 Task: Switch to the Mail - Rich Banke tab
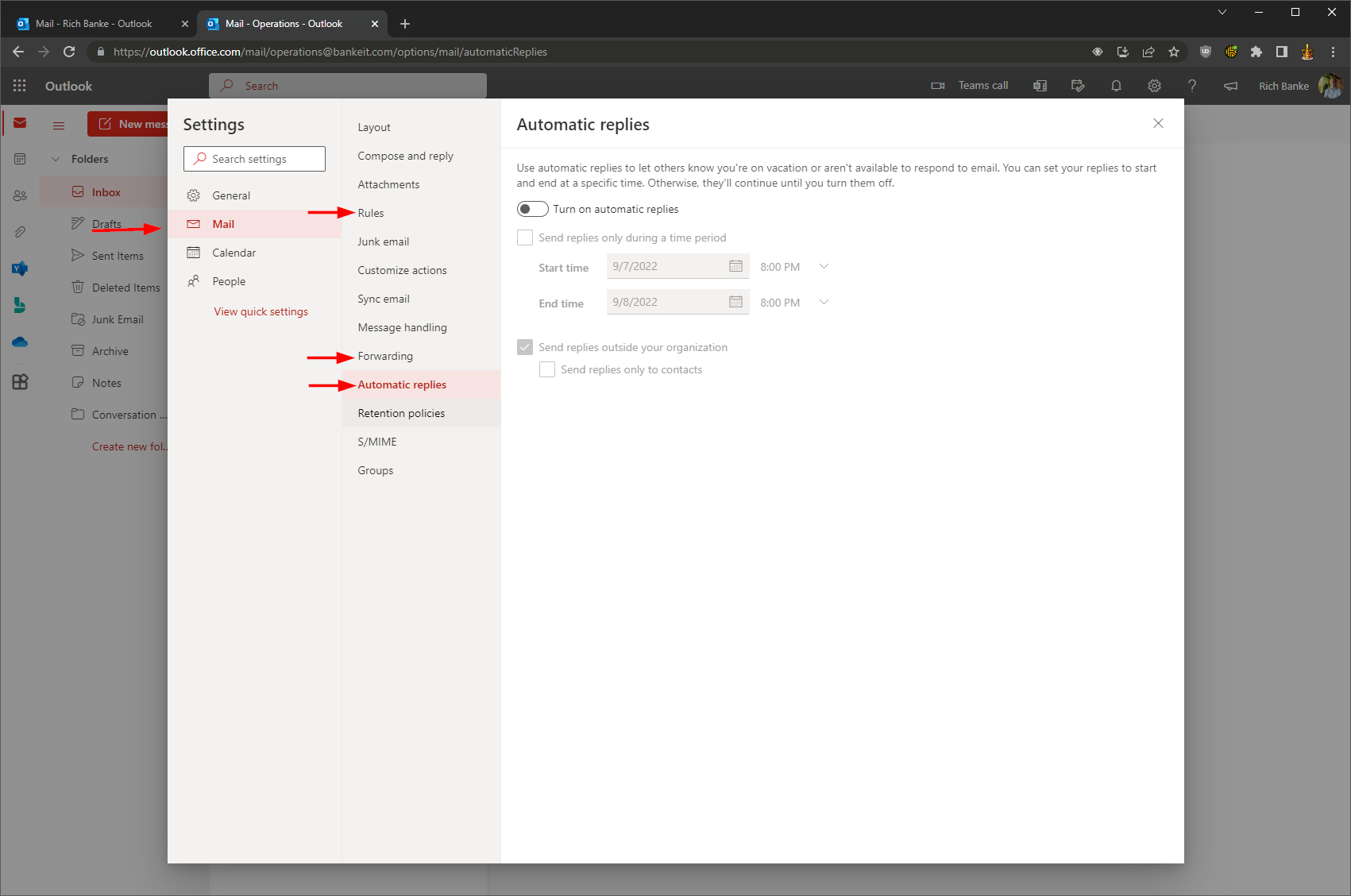tap(95, 23)
